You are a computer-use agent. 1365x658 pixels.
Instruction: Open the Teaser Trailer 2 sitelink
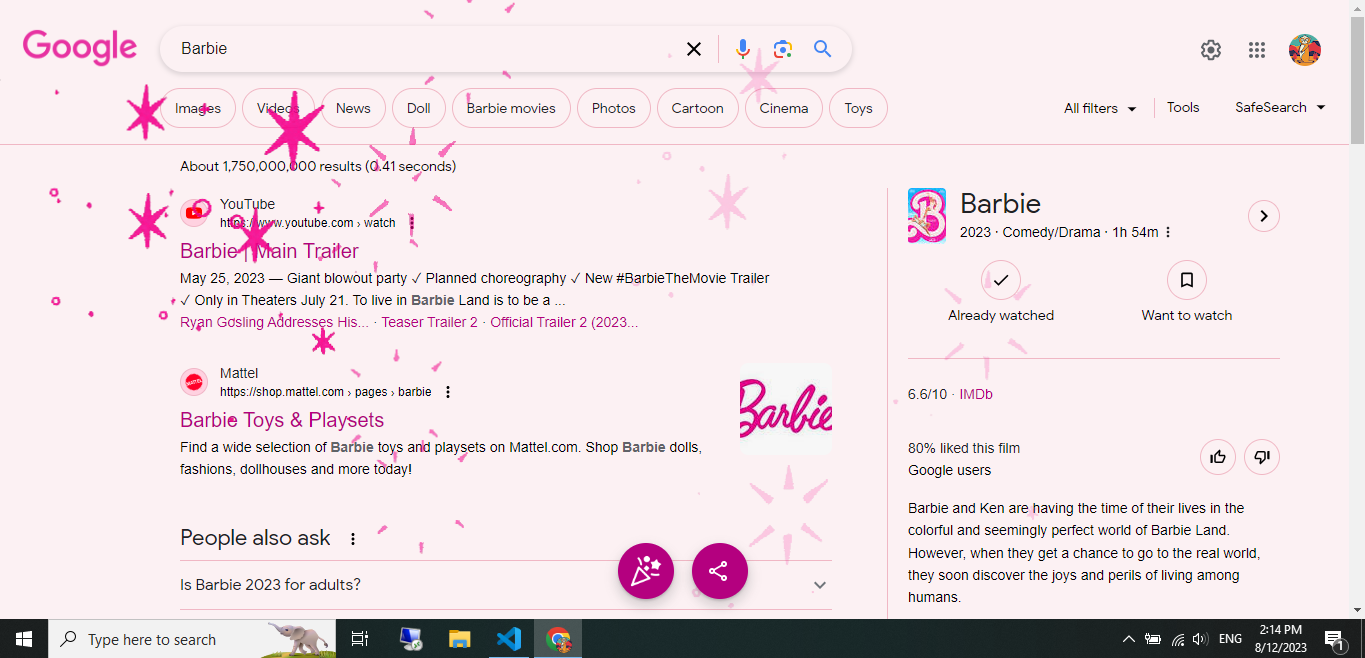click(429, 322)
